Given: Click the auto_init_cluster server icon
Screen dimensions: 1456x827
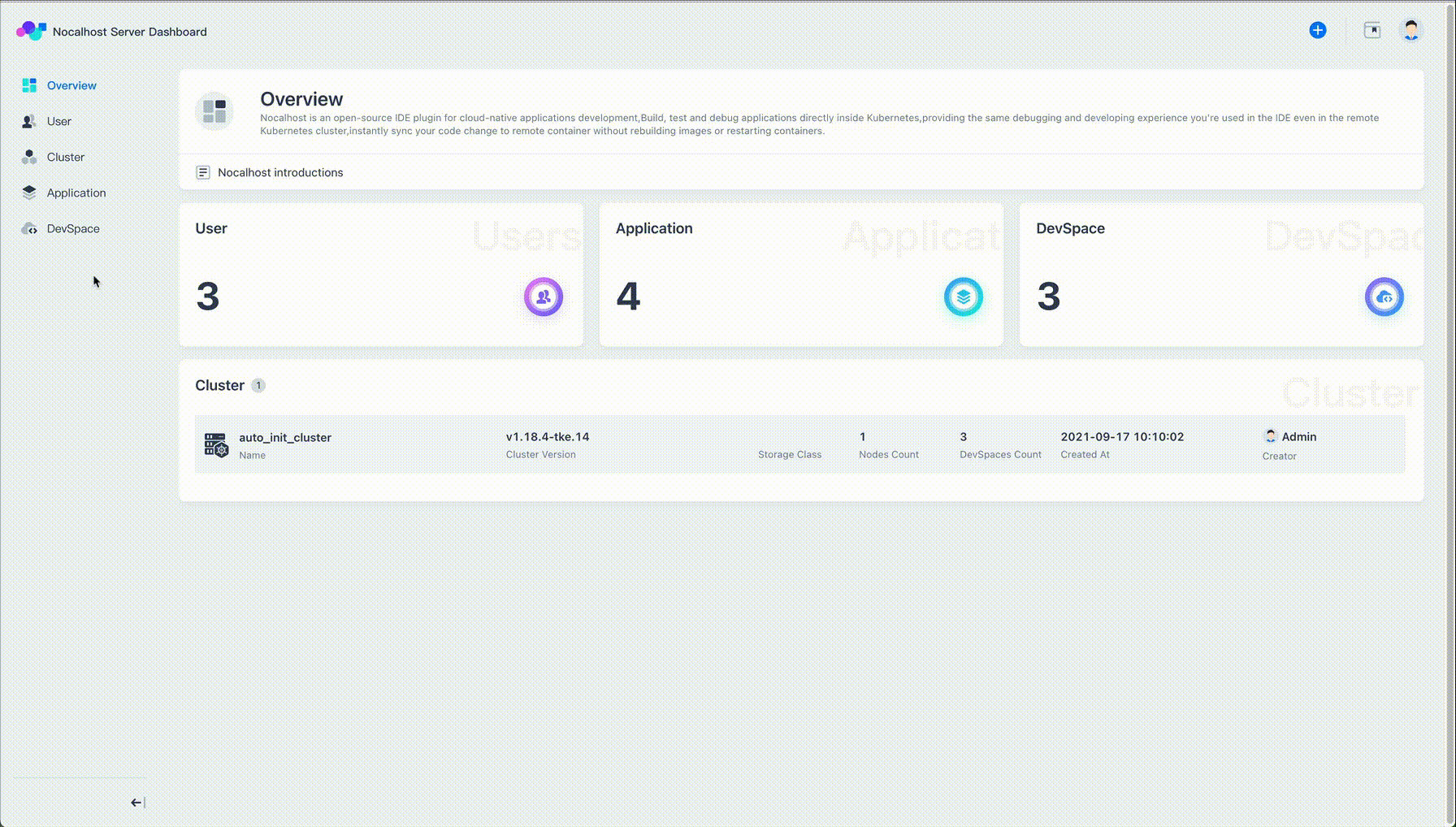Looking at the screenshot, I should pyautogui.click(x=216, y=444).
